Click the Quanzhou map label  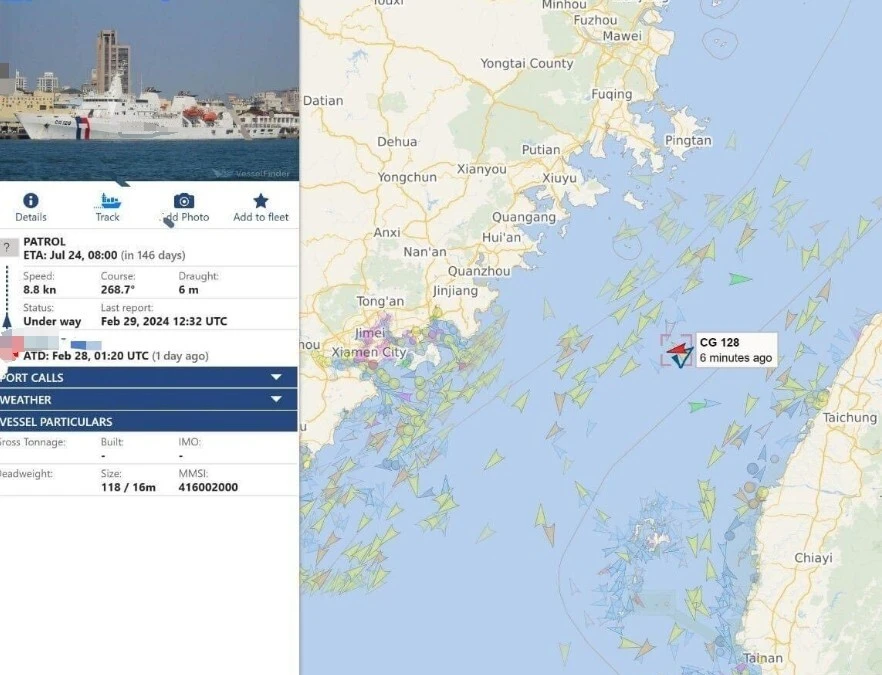click(x=479, y=271)
